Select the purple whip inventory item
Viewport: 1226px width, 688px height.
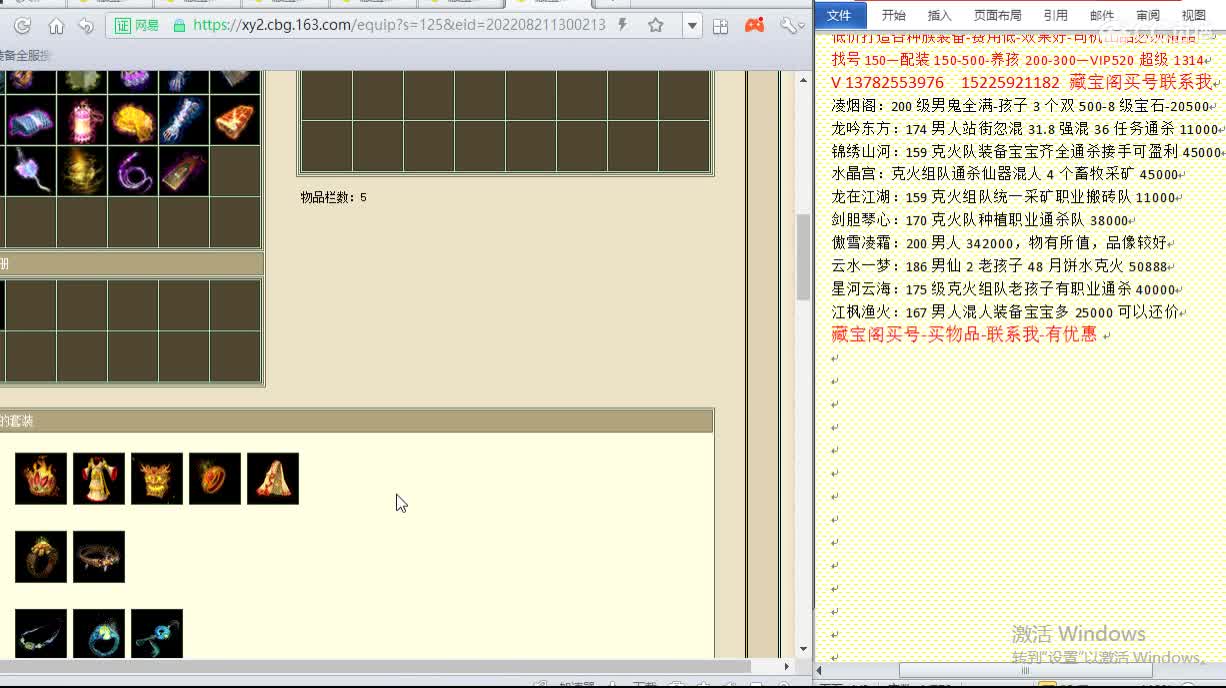coord(132,171)
